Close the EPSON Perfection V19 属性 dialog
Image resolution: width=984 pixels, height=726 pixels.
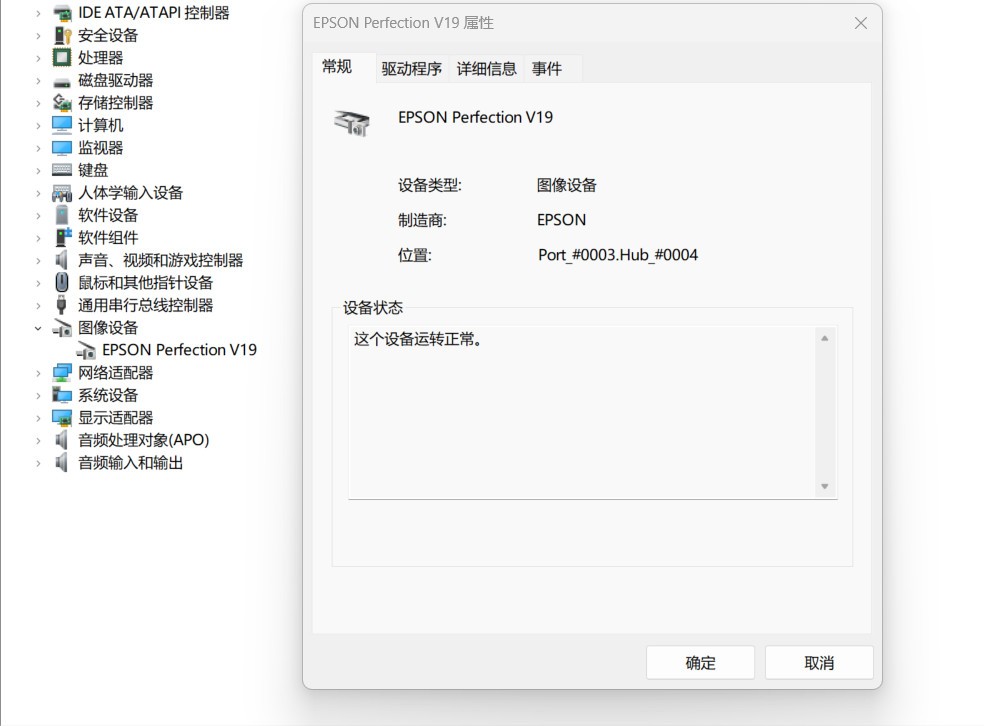pos(861,23)
